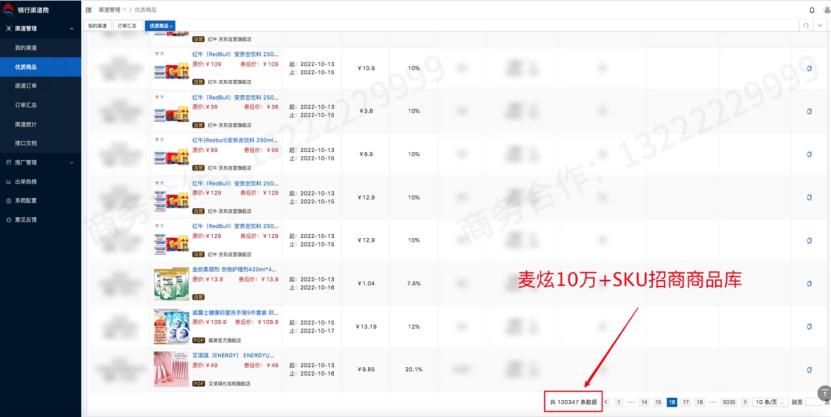Image resolution: width=831 pixels, height=417 pixels.
Task: Go to page 15 in pagination
Action: click(658, 402)
